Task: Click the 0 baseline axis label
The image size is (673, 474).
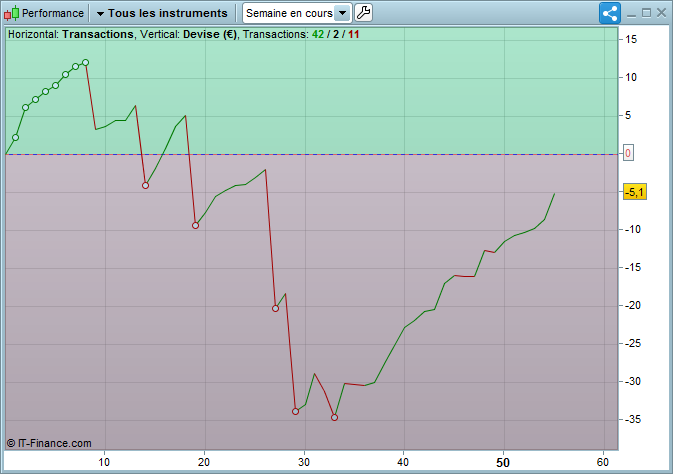Action: pyautogui.click(x=628, y=153)
